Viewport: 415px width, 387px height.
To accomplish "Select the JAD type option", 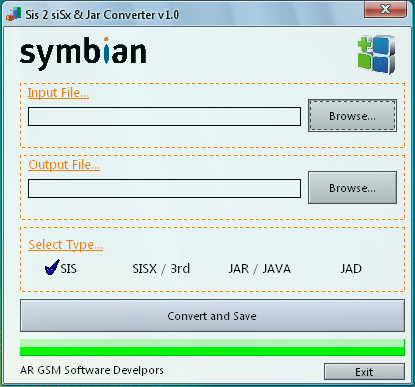I will tap(351, 269).
